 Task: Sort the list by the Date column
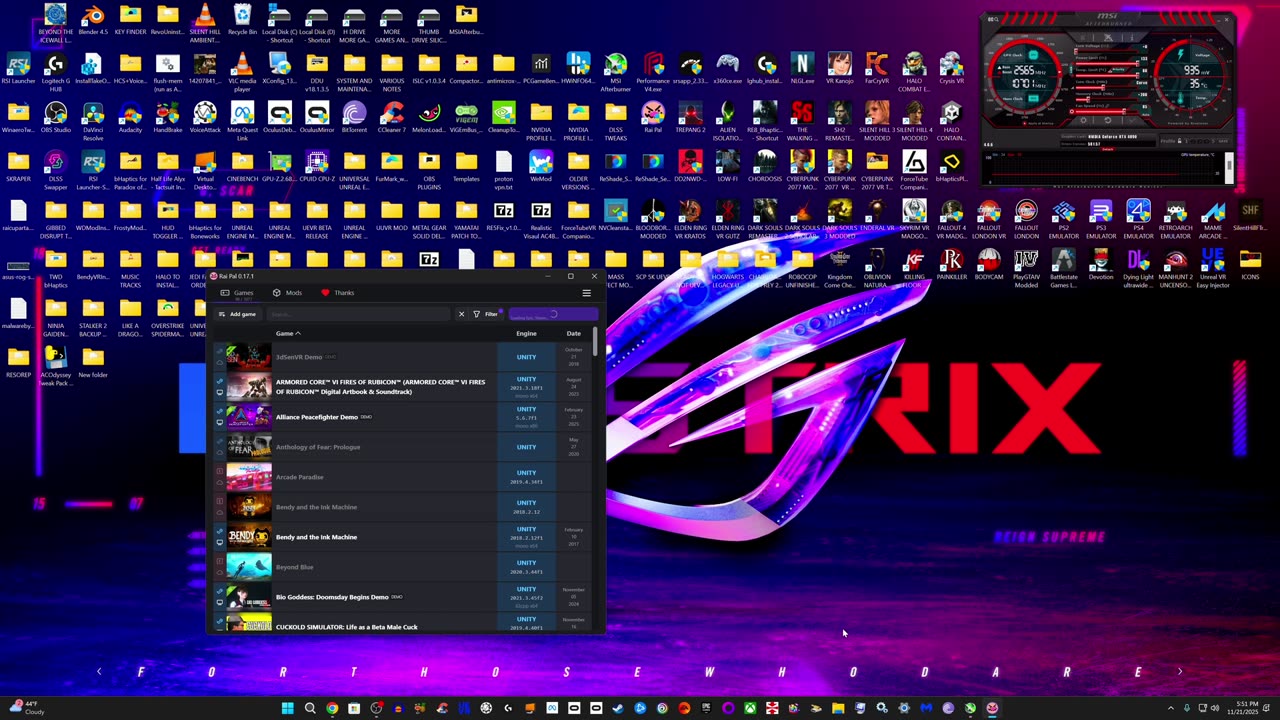coord(574,333)
